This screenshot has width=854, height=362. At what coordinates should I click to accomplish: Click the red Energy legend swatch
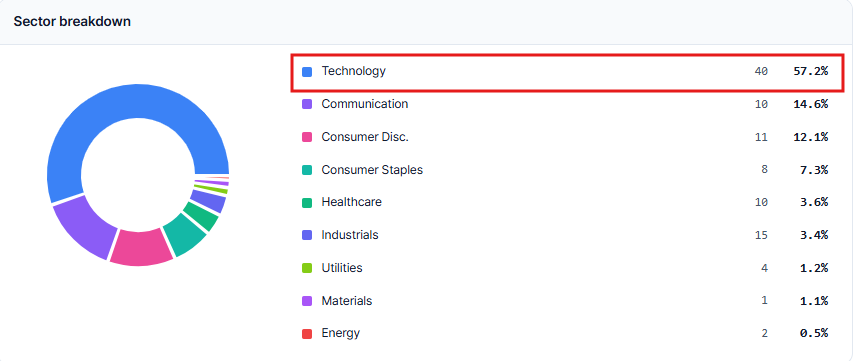tap(307, 334)
